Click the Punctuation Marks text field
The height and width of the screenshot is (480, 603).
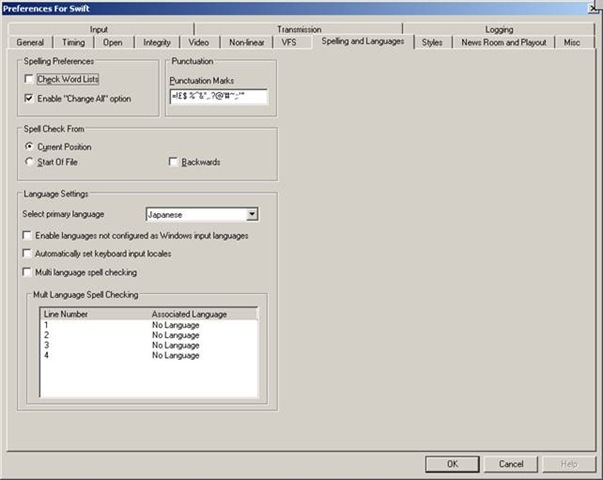(217, 97)
